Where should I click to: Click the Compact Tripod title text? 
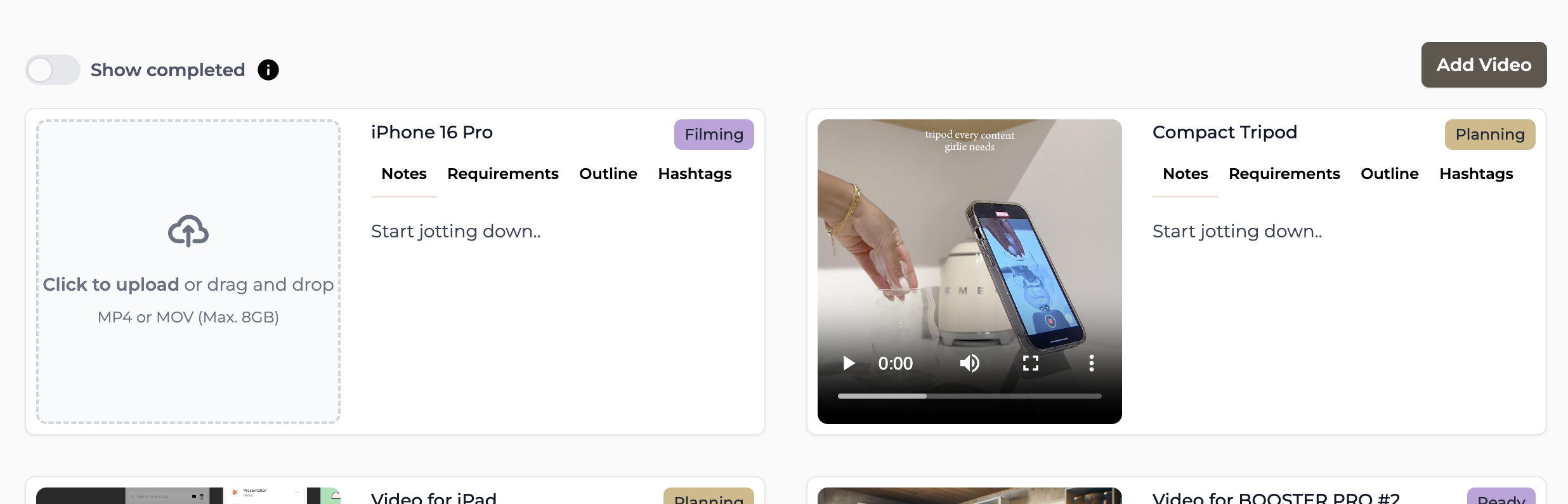pyautogui.click(x=1225, y=132)
